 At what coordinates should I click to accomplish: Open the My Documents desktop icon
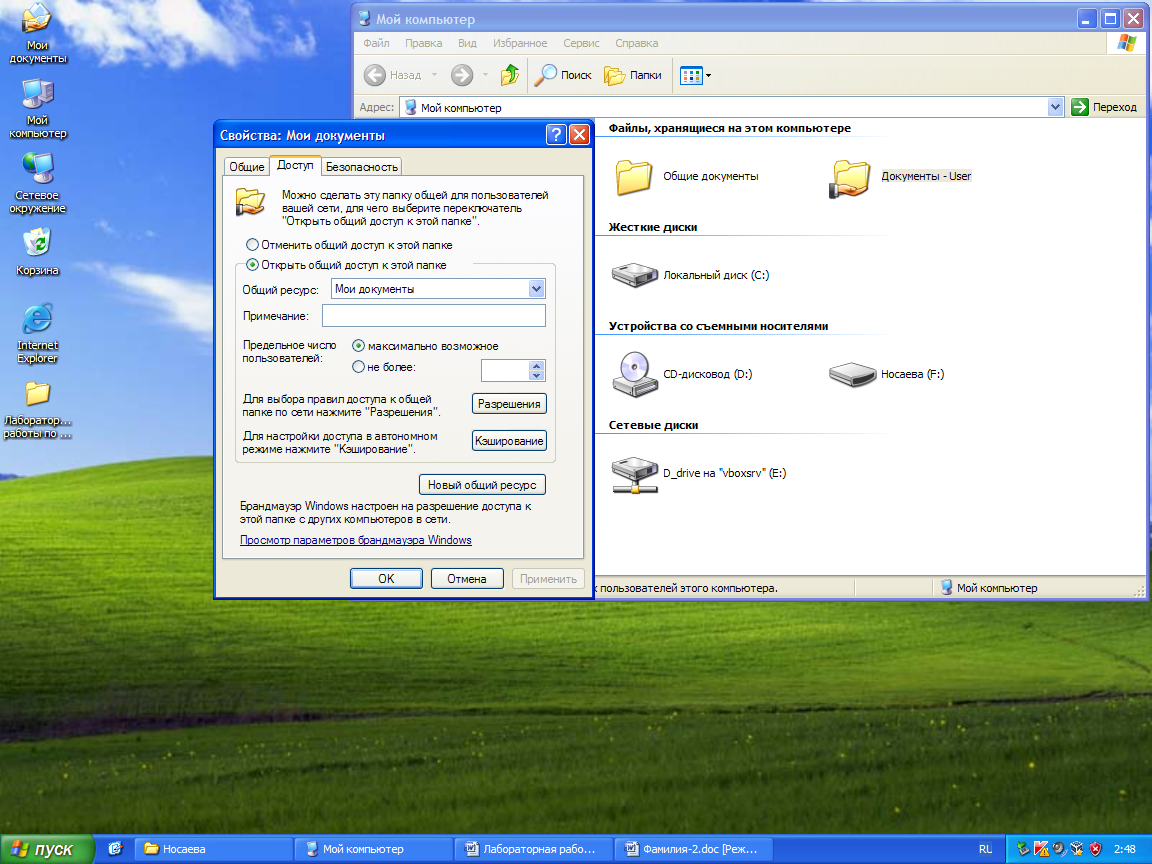point(37,33)
